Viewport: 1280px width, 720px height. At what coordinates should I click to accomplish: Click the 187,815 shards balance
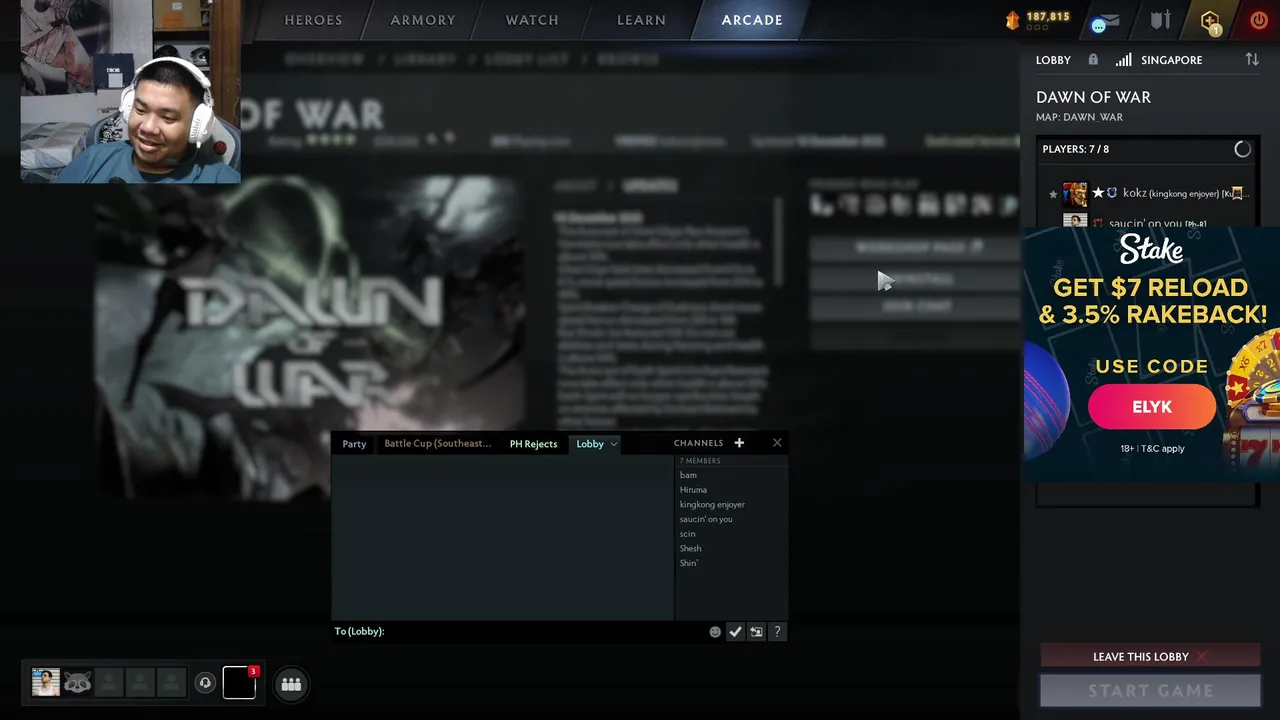[x=1048, y=17]
